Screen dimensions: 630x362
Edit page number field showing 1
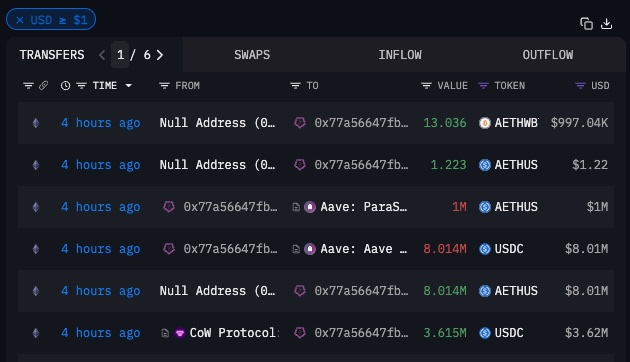(120, 55)
